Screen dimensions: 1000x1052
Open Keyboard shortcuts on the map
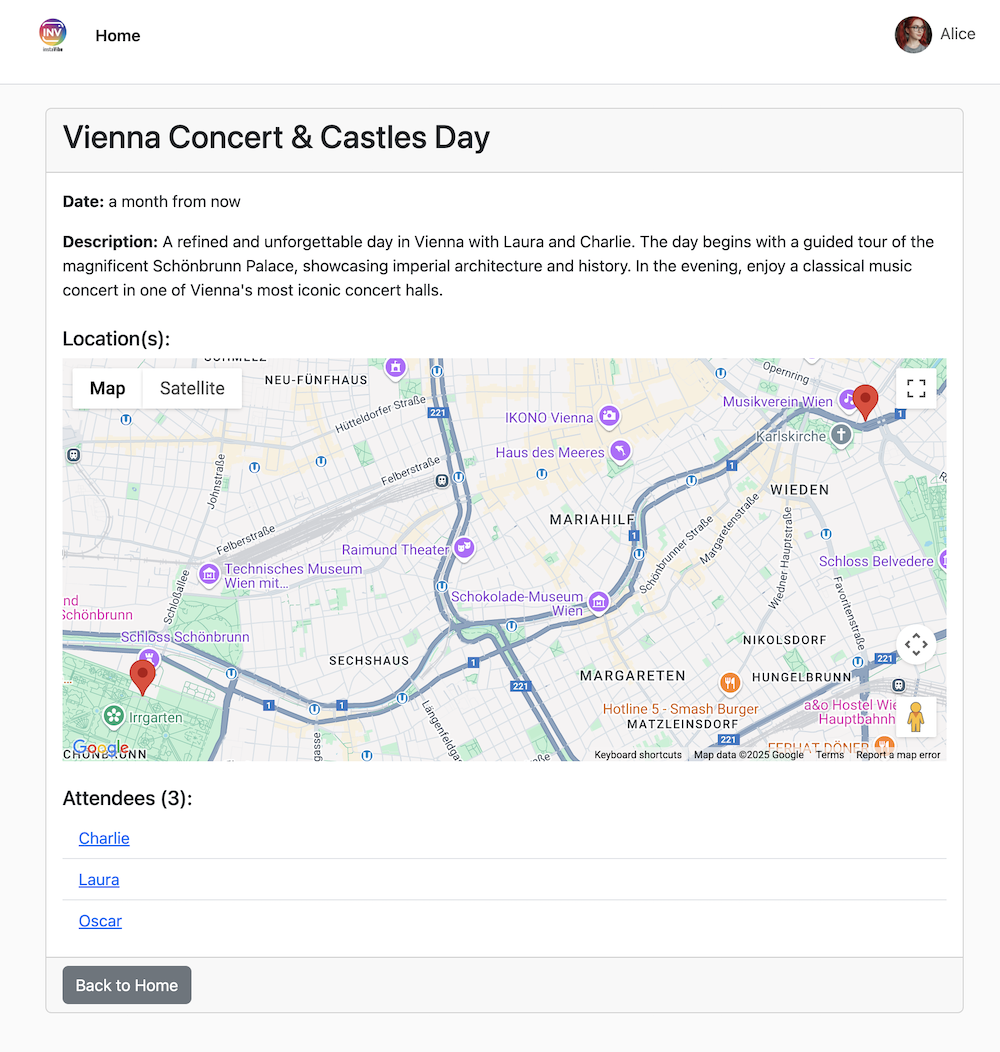pos(638,755)
